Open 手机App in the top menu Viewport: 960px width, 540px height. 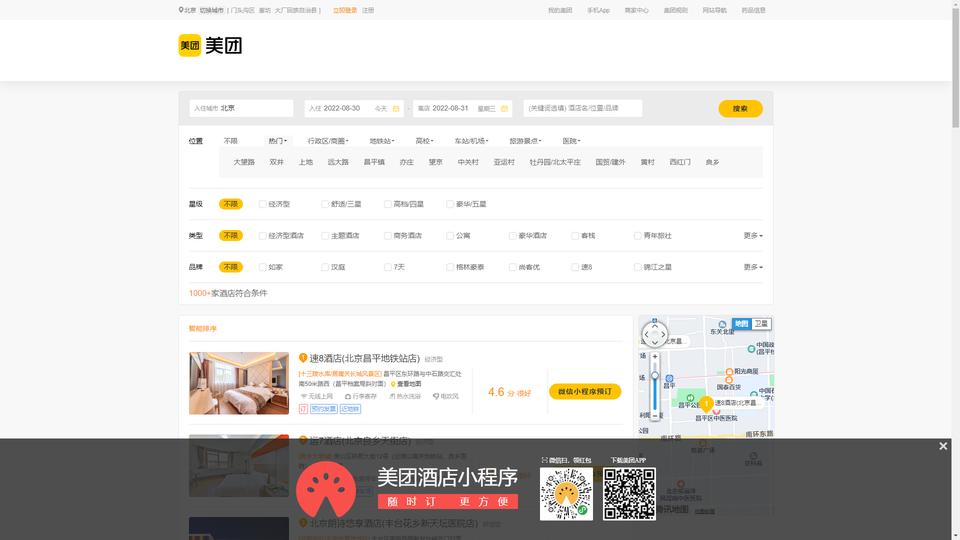click(x=598, y=10)
